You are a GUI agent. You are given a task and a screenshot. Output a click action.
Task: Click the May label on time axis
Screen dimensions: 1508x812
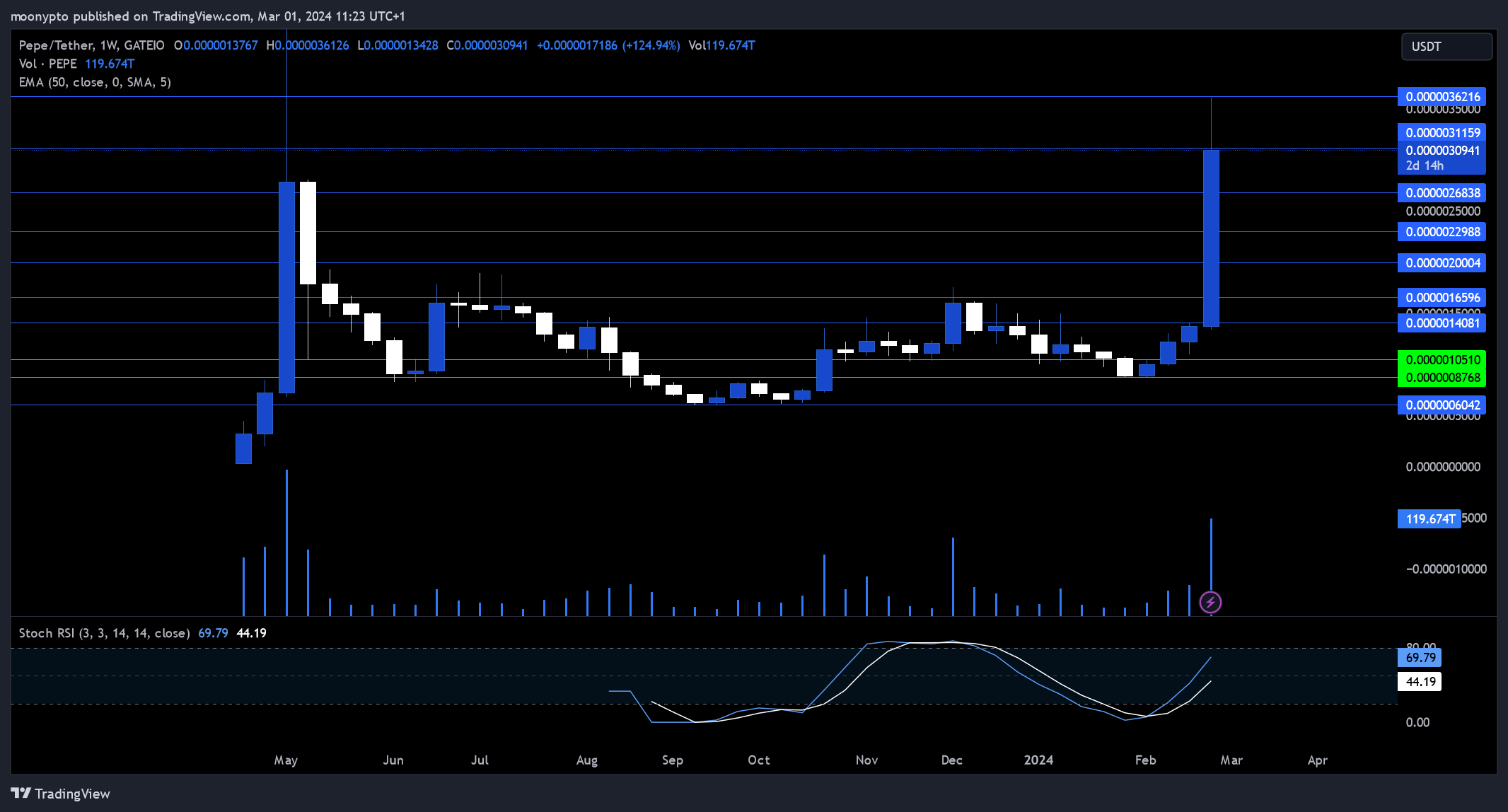click(286, 760)
